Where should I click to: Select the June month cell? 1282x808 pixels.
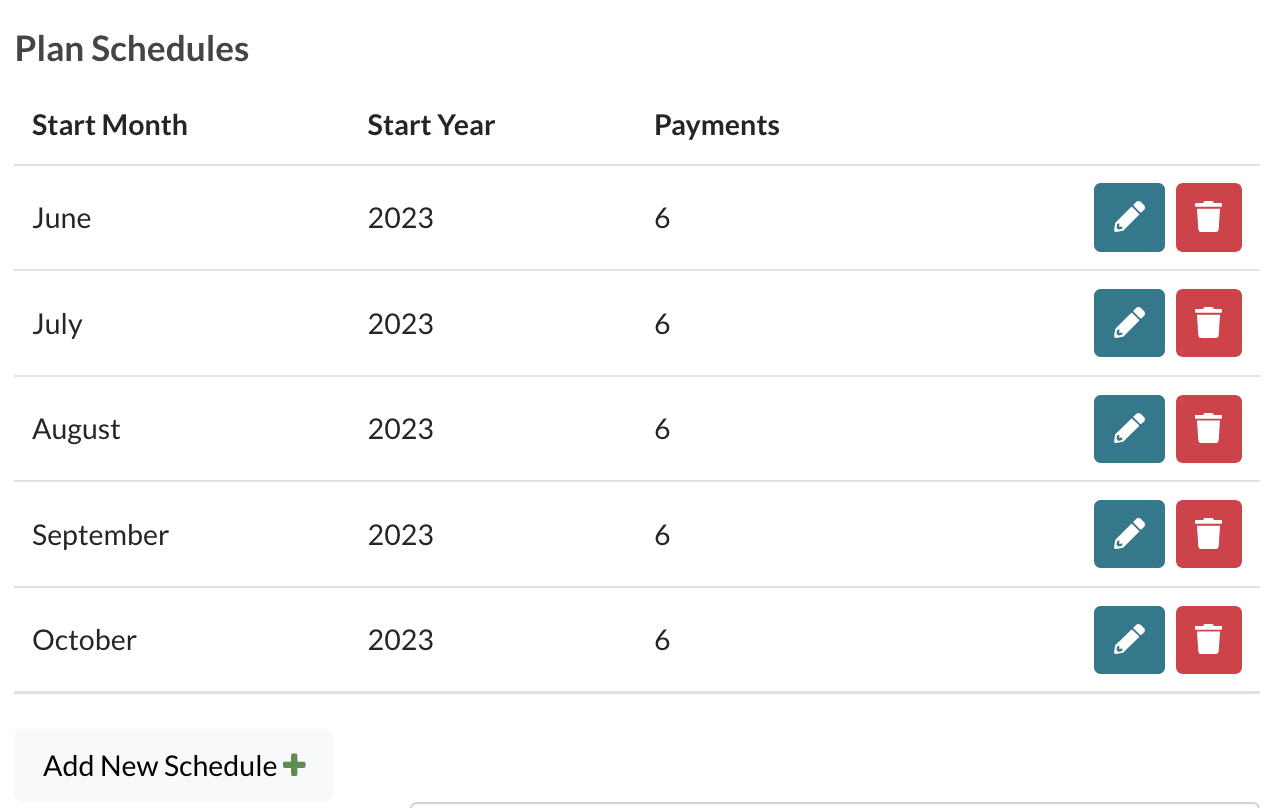(x=62, y=218)
